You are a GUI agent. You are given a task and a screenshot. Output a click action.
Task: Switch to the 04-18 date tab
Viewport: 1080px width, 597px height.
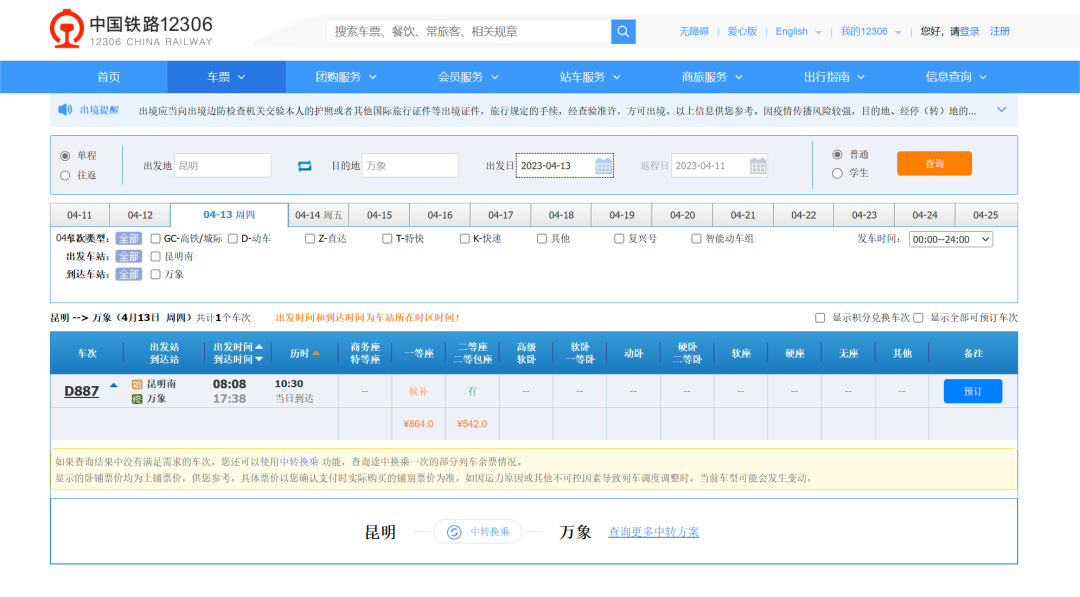click(561, 216)
